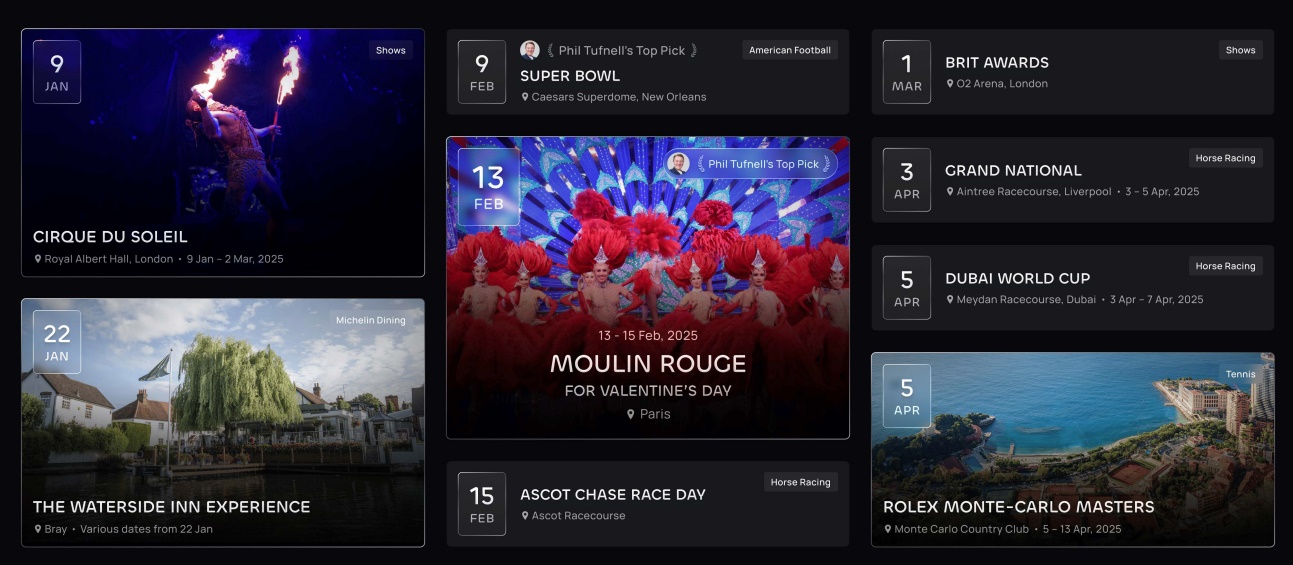Click the Caesars Superdome location pin icon
The image size is (1293, 565).
(525, 97)
